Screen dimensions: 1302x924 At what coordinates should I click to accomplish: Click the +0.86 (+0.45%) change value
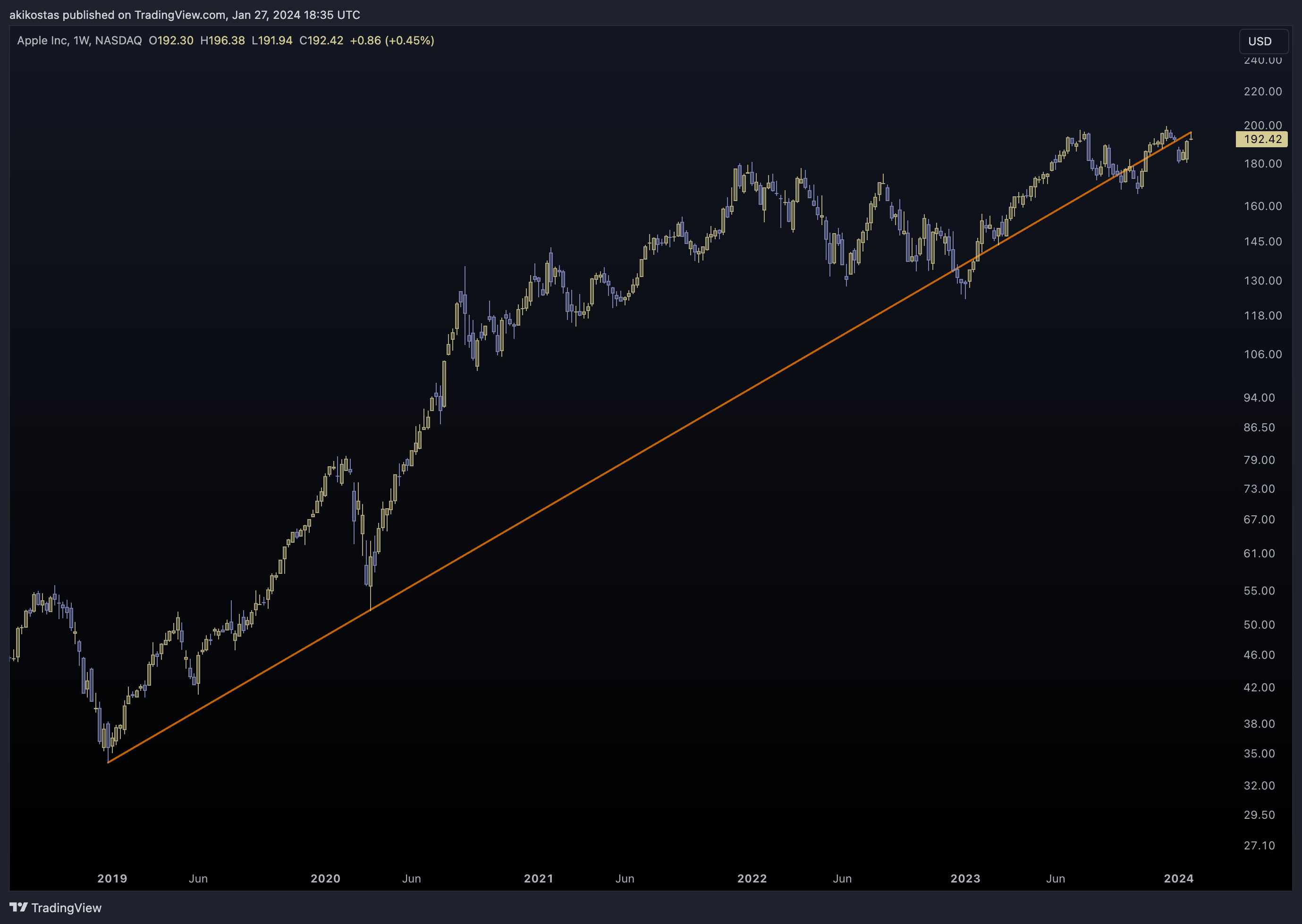pyautogui.click(x=392, y=41)
